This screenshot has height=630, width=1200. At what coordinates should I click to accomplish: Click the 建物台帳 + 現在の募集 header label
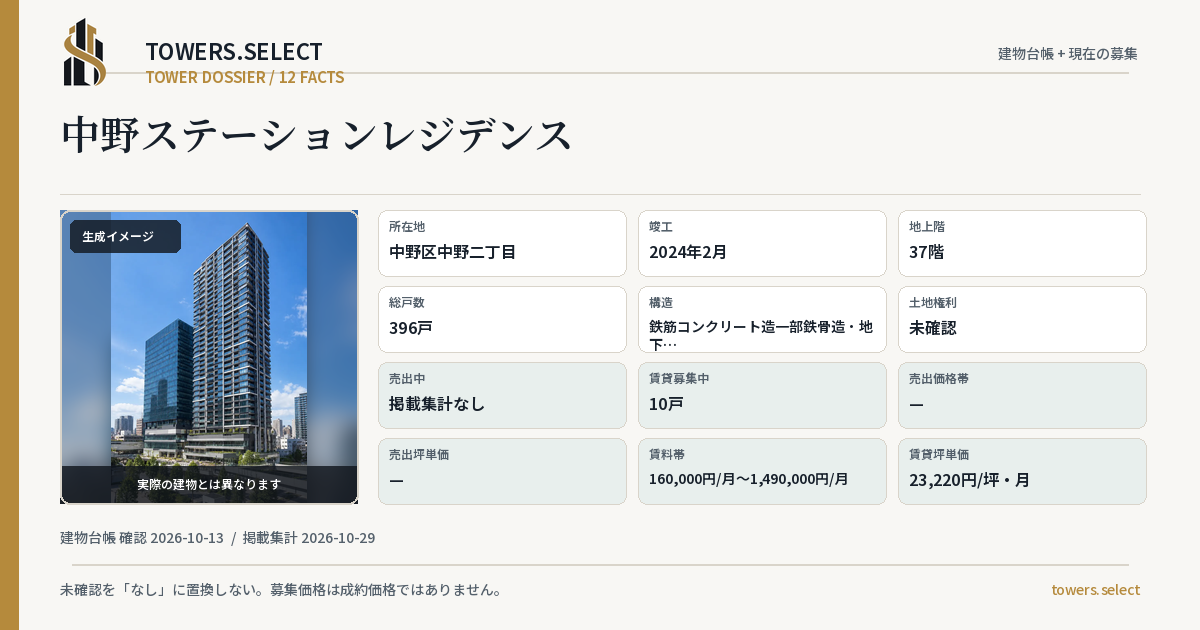click(x=1068, y=54)
